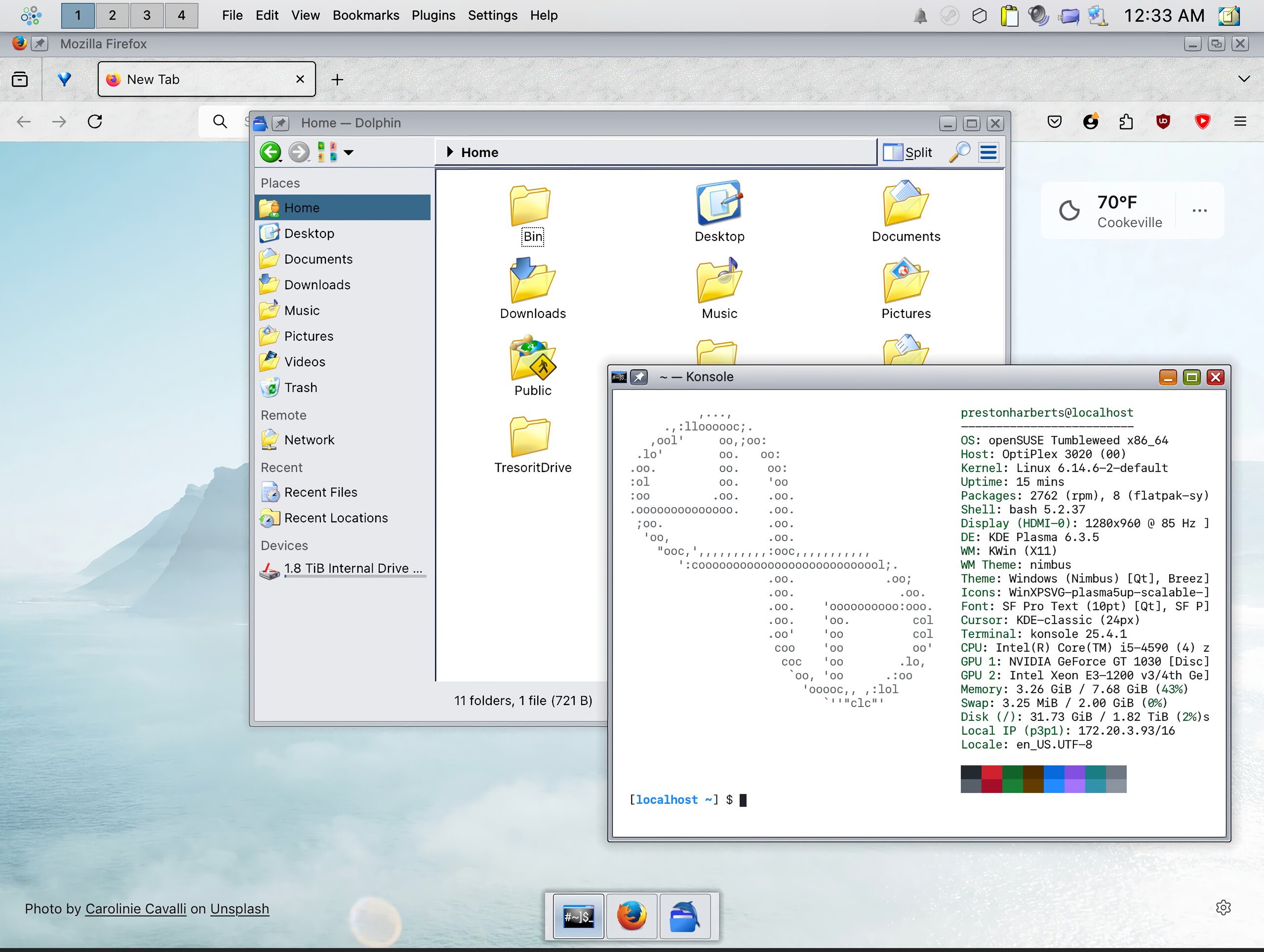
Task: Expand the Home breadcrumb arrow
Action: 450,152
